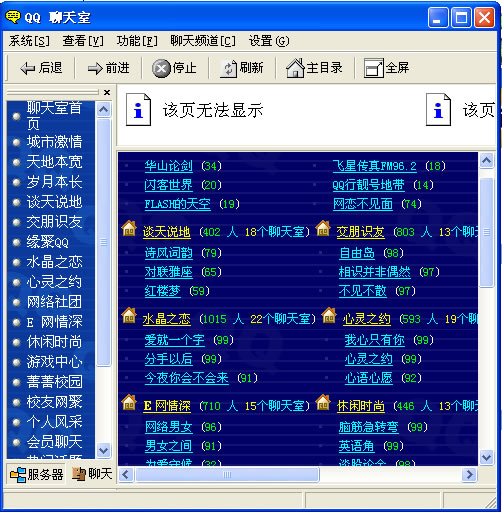Close the left sidebar panel
The image size is (502, 512).
pos(107,92)
